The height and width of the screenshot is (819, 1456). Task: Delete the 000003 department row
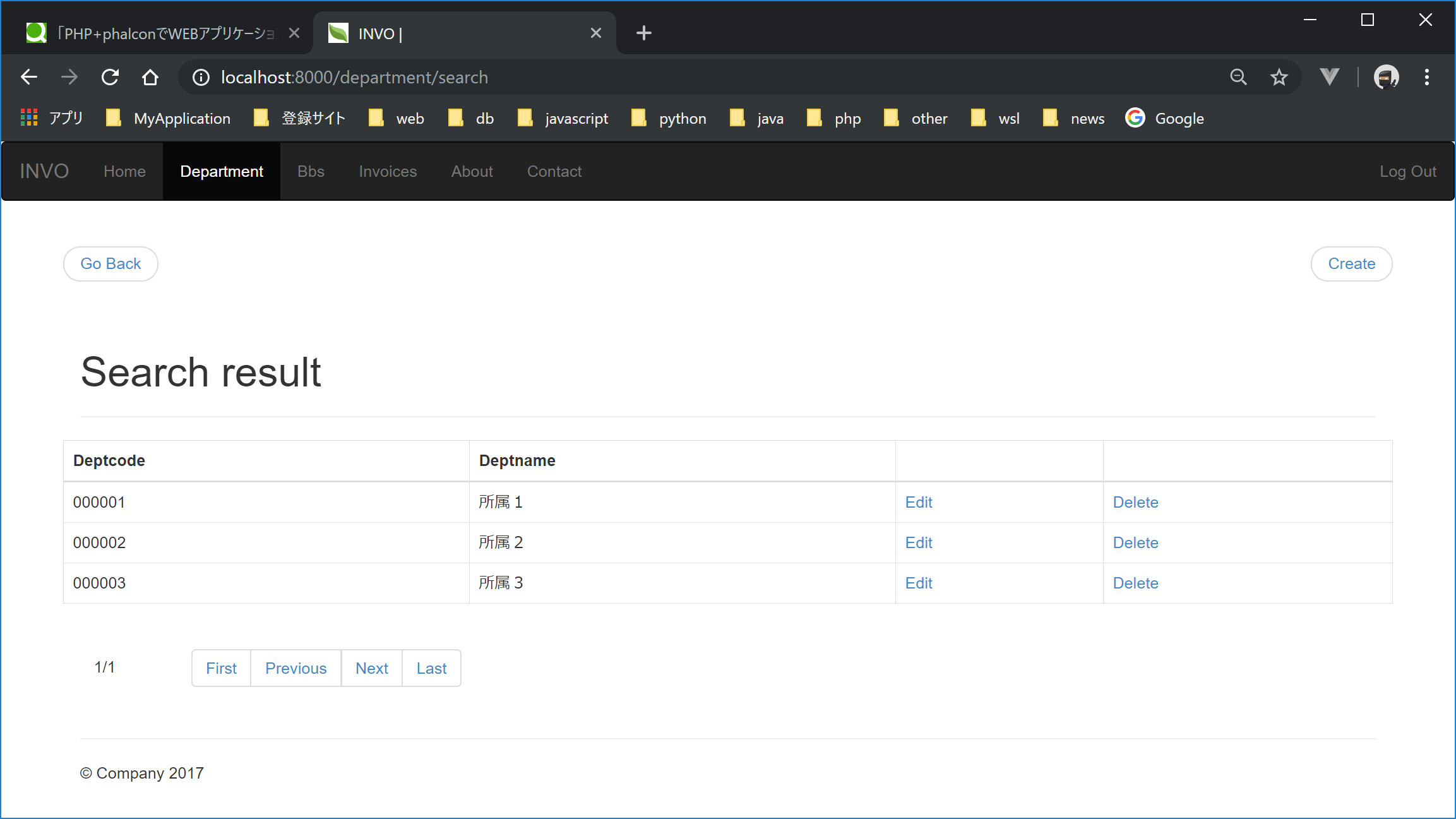(1135, 583)
